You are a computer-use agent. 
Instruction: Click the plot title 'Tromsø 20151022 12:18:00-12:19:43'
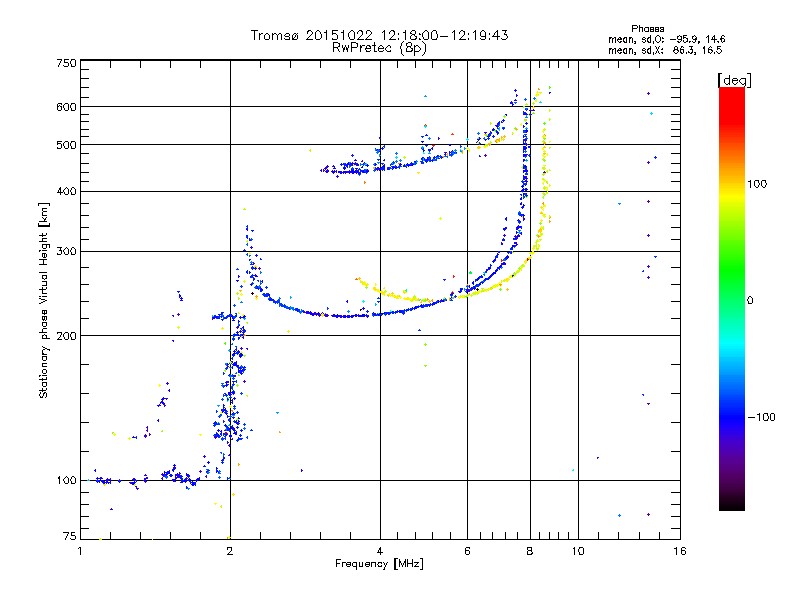pos(379,35)
